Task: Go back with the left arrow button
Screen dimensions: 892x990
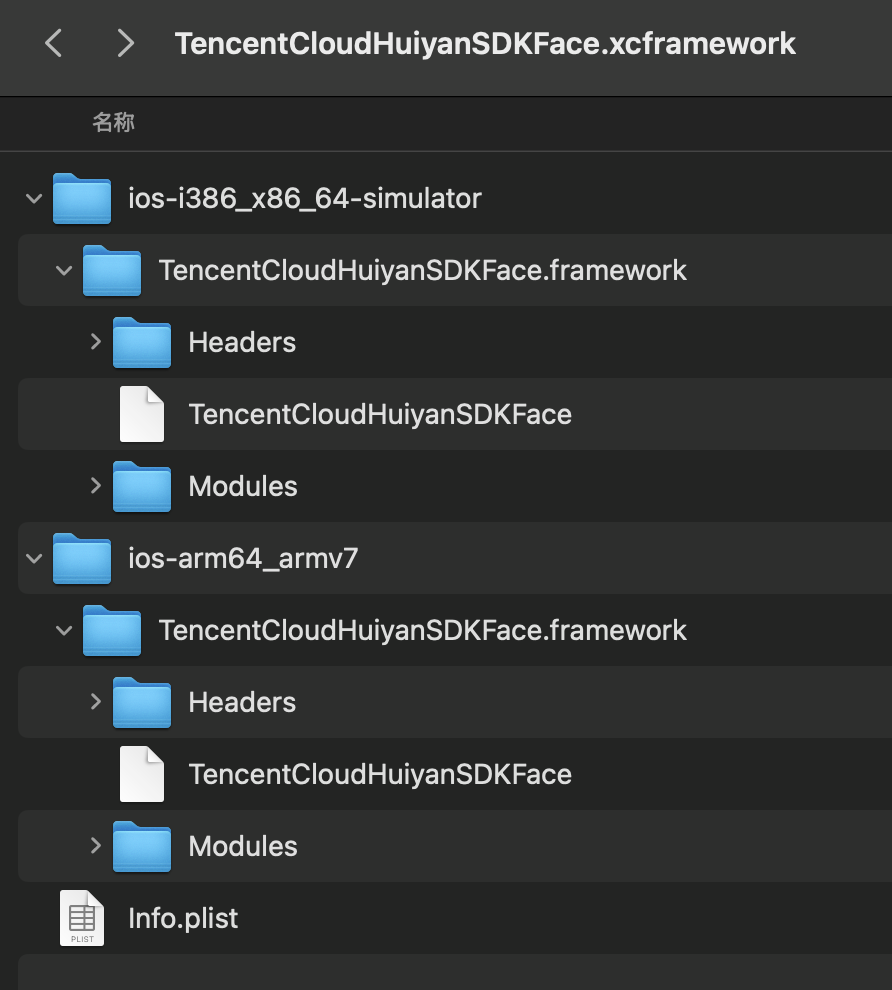Action: (54, 44)
